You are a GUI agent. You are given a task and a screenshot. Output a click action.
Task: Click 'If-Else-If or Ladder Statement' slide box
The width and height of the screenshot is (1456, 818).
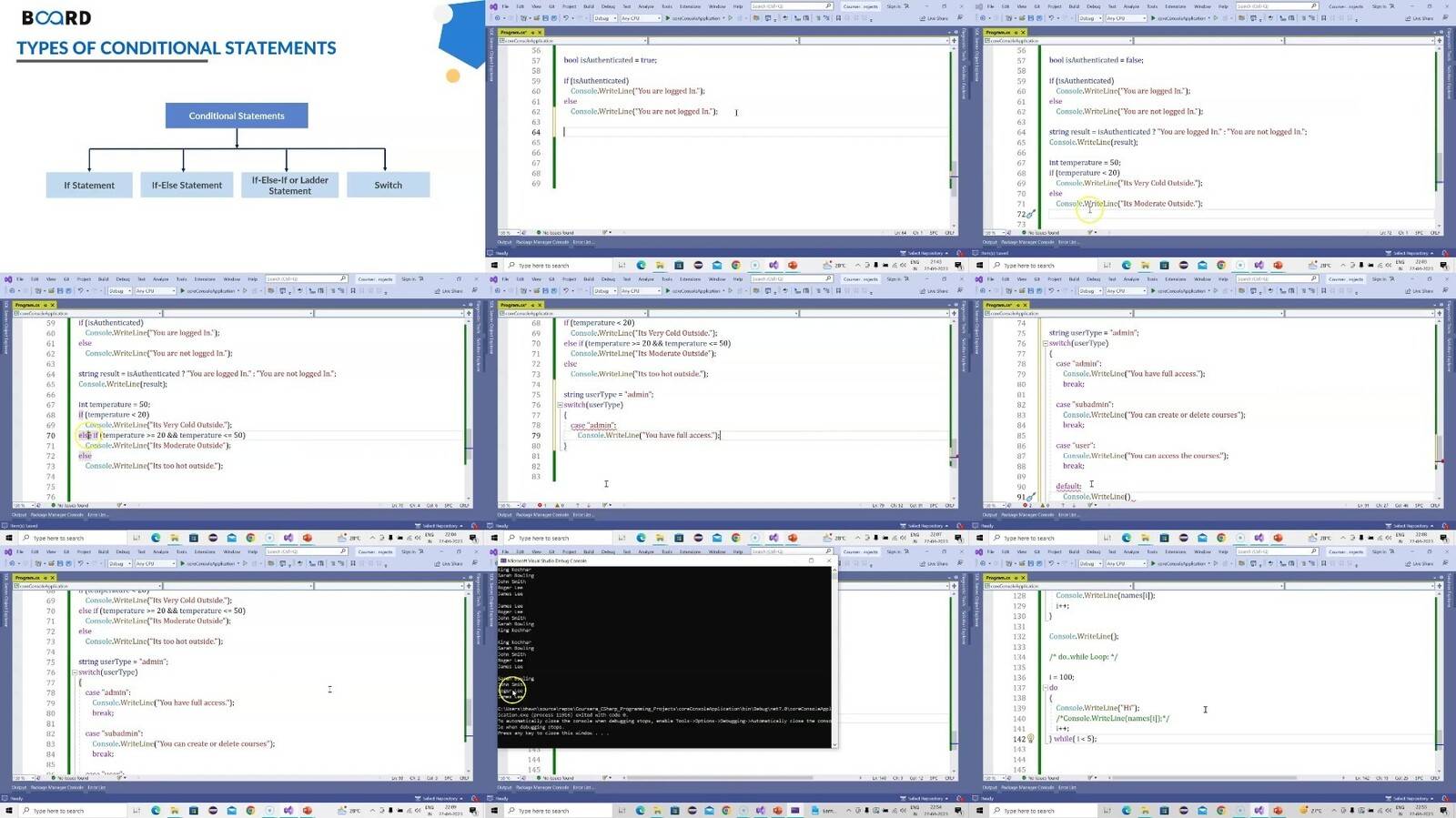point(289,185)
